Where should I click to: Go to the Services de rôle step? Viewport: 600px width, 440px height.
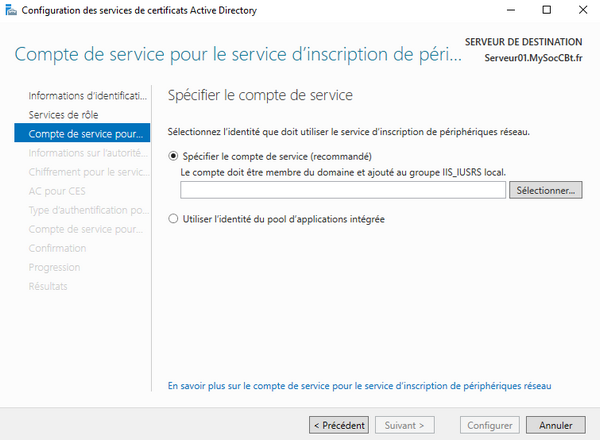coord(63,115)
